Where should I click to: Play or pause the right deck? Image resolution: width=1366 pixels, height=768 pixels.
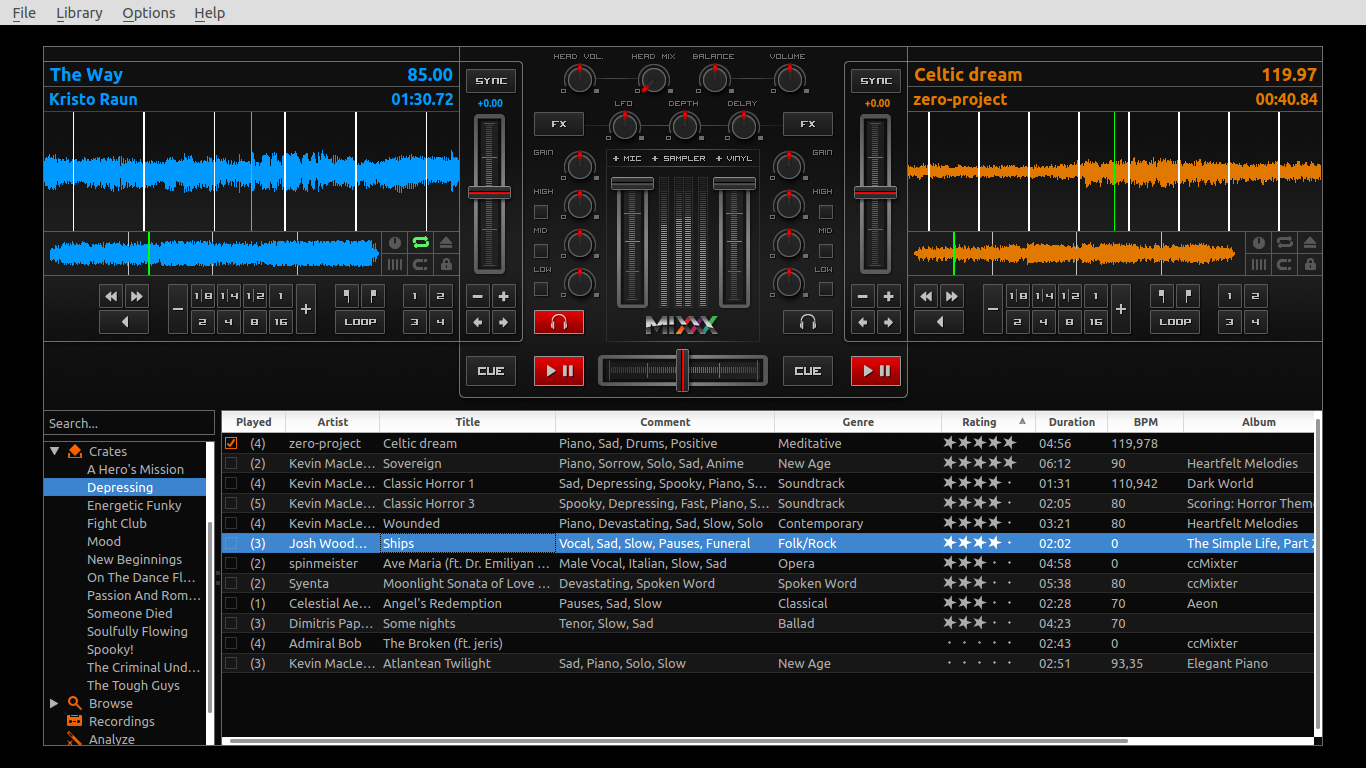(x=876, y=371)
